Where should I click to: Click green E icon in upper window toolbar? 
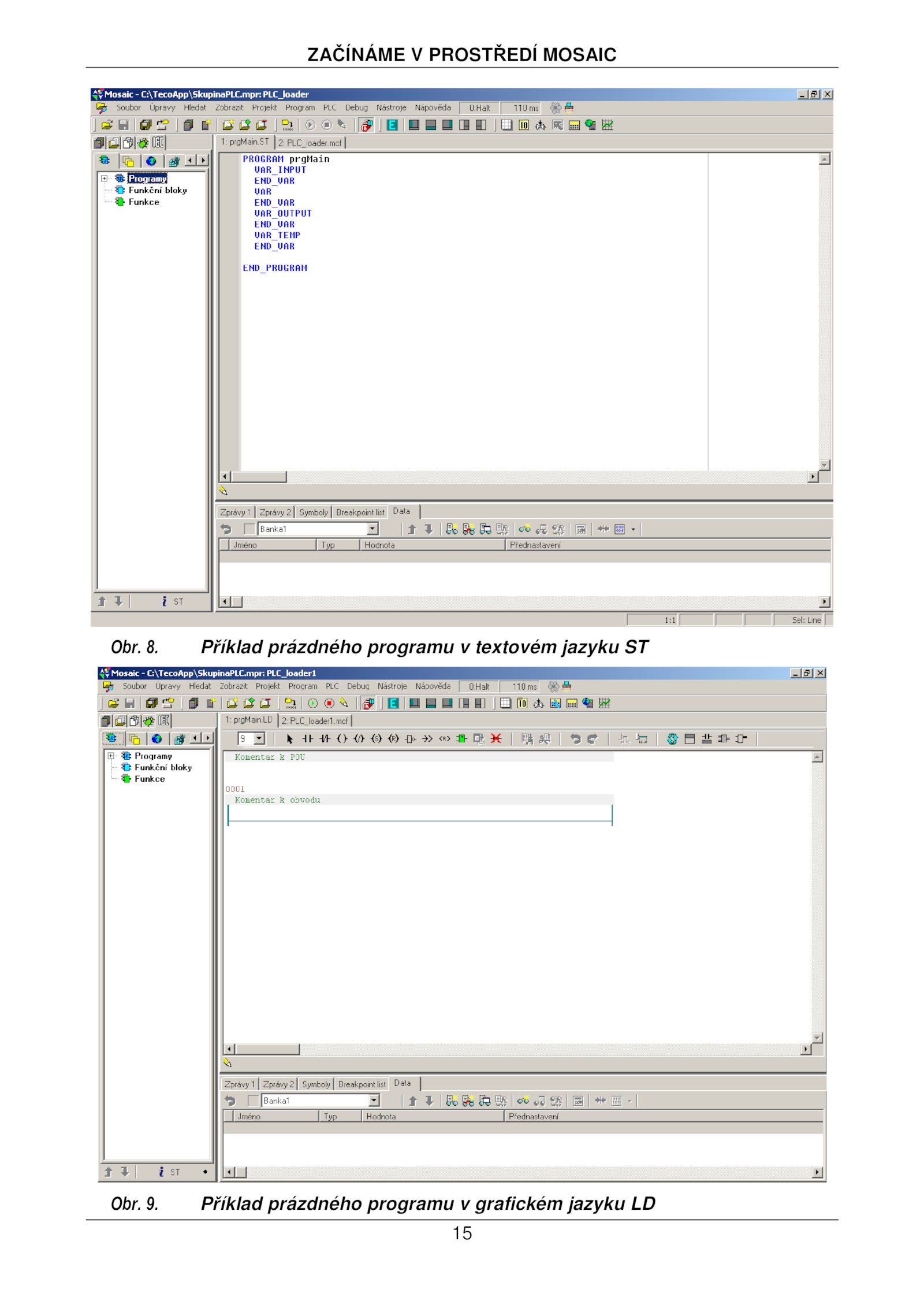tap(392, 125)
